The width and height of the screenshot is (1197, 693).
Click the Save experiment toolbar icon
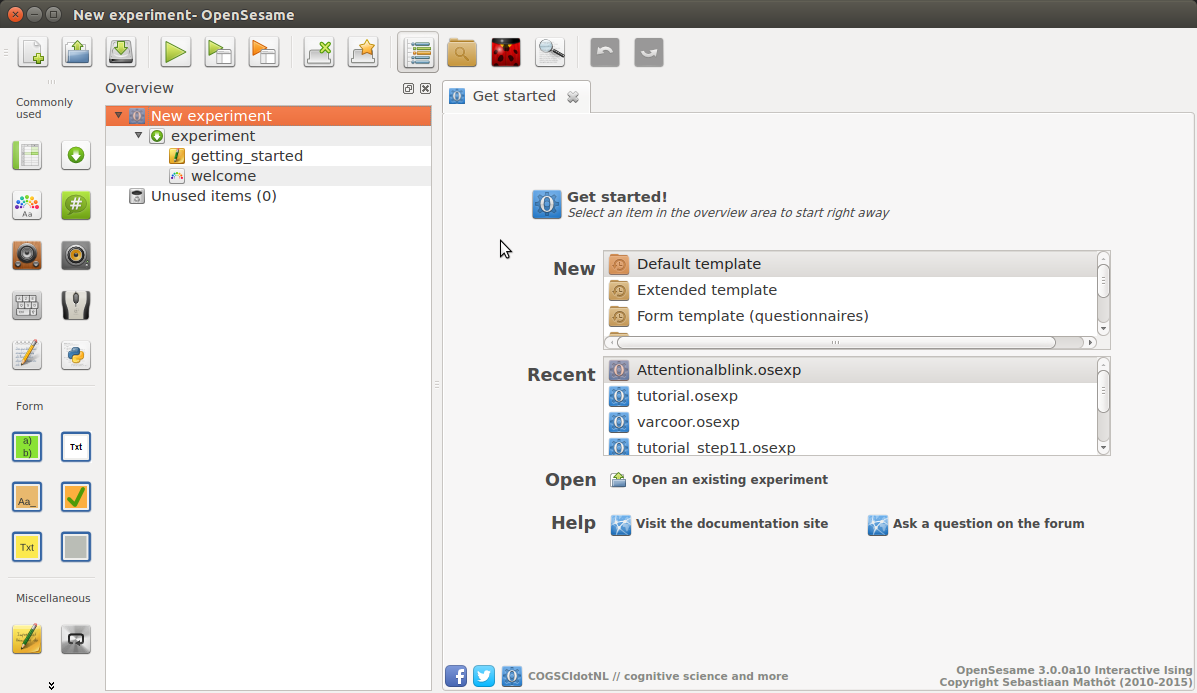click(121, 52)
